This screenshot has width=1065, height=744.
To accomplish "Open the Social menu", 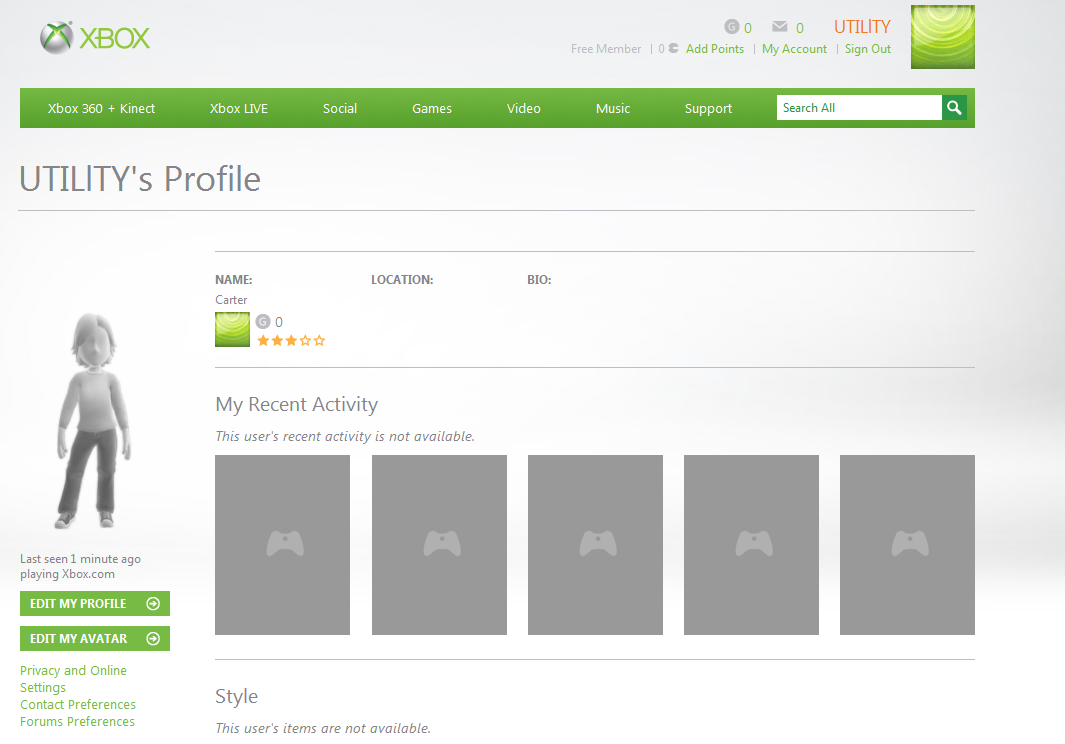I will (340, 109).
